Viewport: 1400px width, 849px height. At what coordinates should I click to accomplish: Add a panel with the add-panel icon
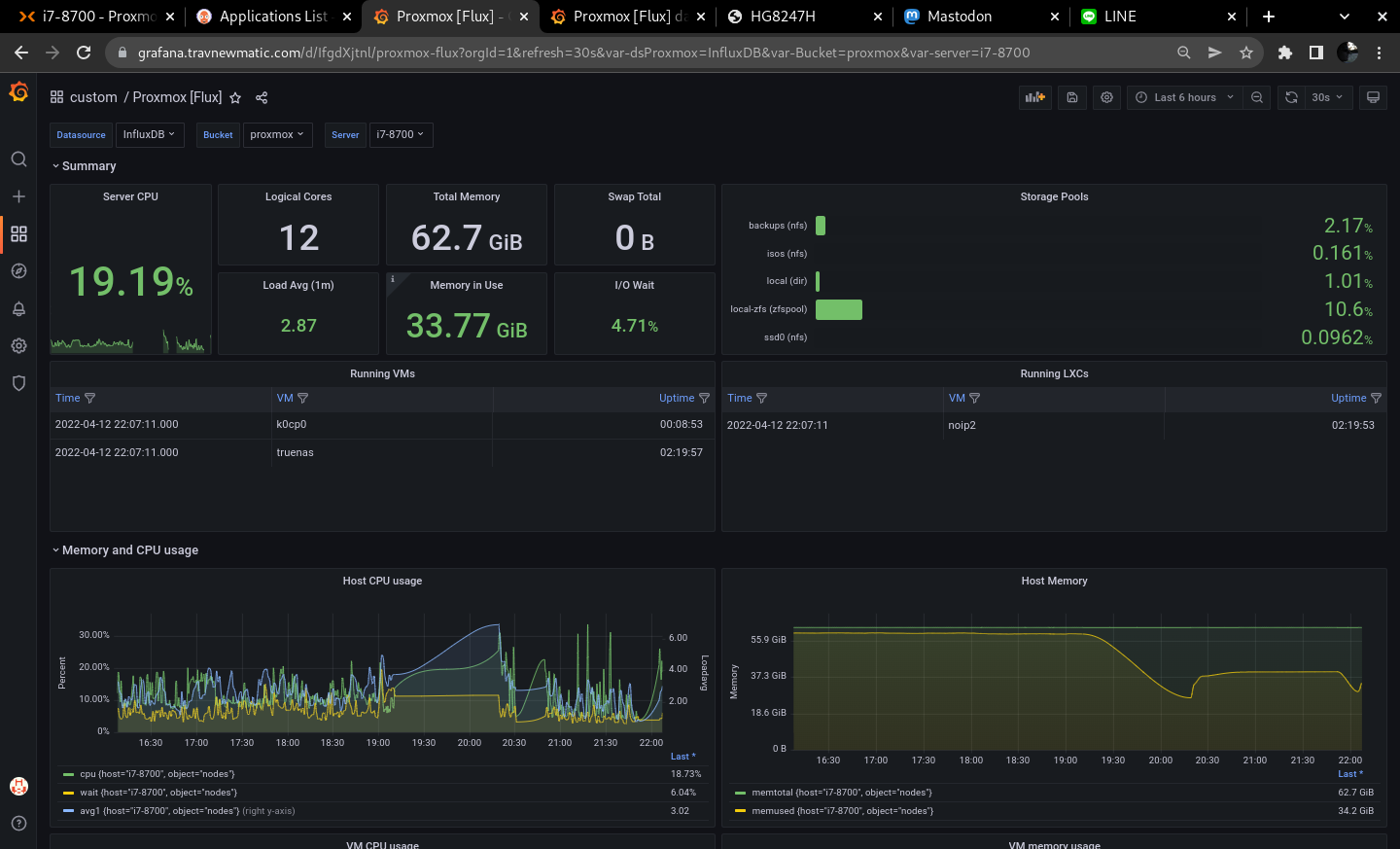(x=1035, y=97)
